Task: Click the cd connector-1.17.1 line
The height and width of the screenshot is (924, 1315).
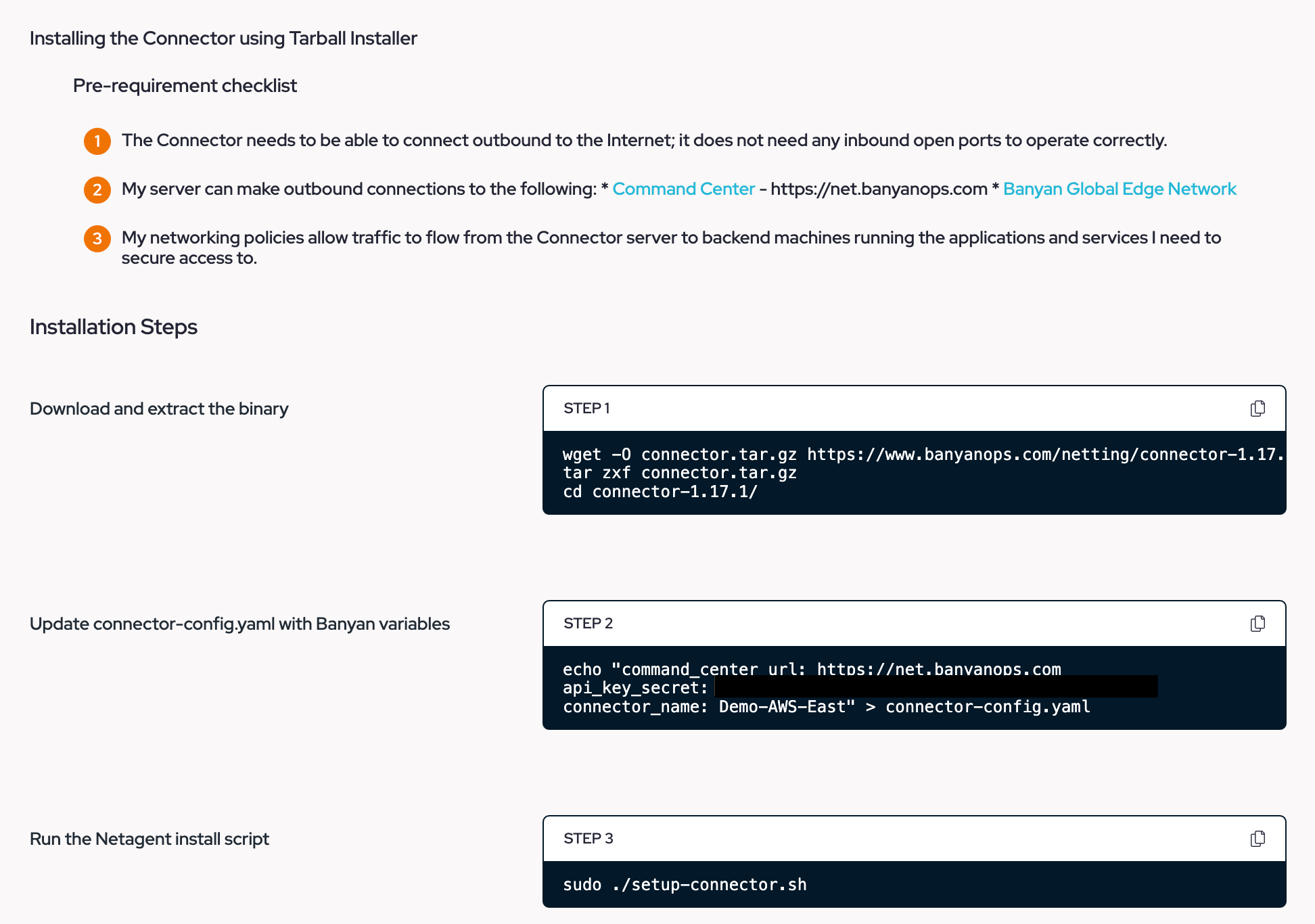Action: [x=660, y=492]
